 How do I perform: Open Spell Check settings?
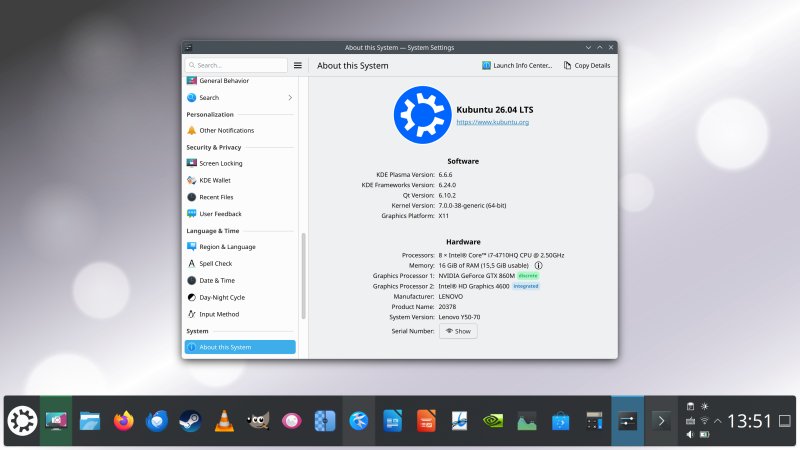240,264
